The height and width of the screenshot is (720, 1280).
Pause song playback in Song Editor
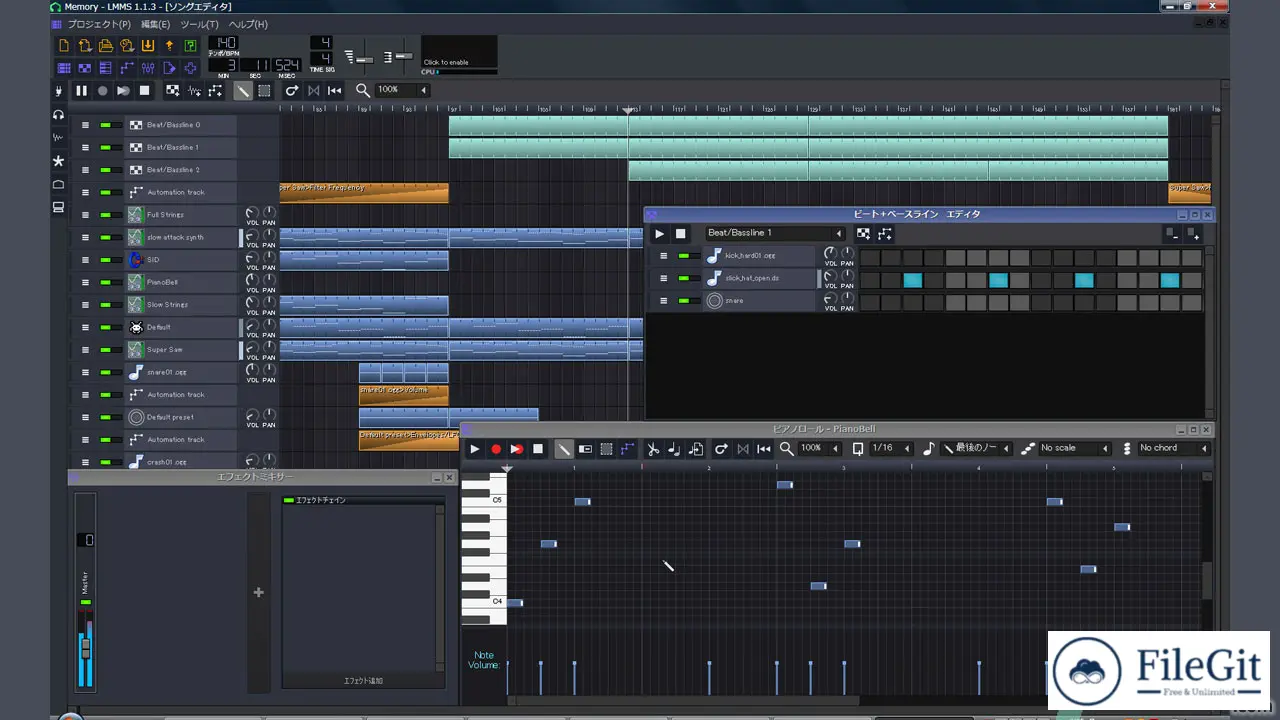click(81, 90)
